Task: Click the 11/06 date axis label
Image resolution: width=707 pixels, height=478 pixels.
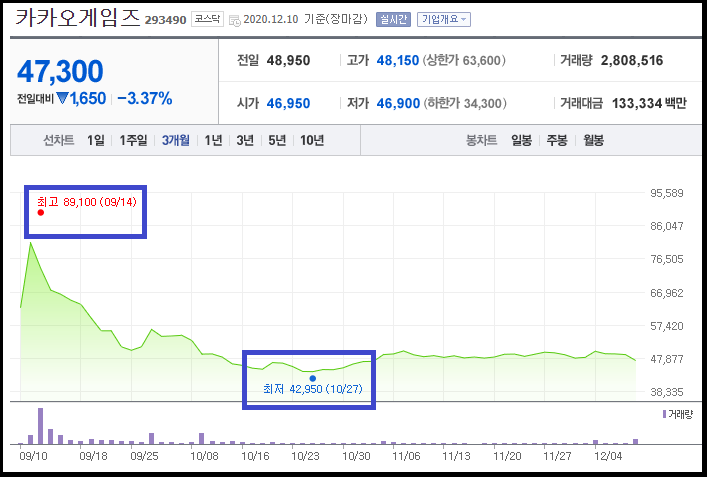Action: pyautogui.click(x=406, y=456)
